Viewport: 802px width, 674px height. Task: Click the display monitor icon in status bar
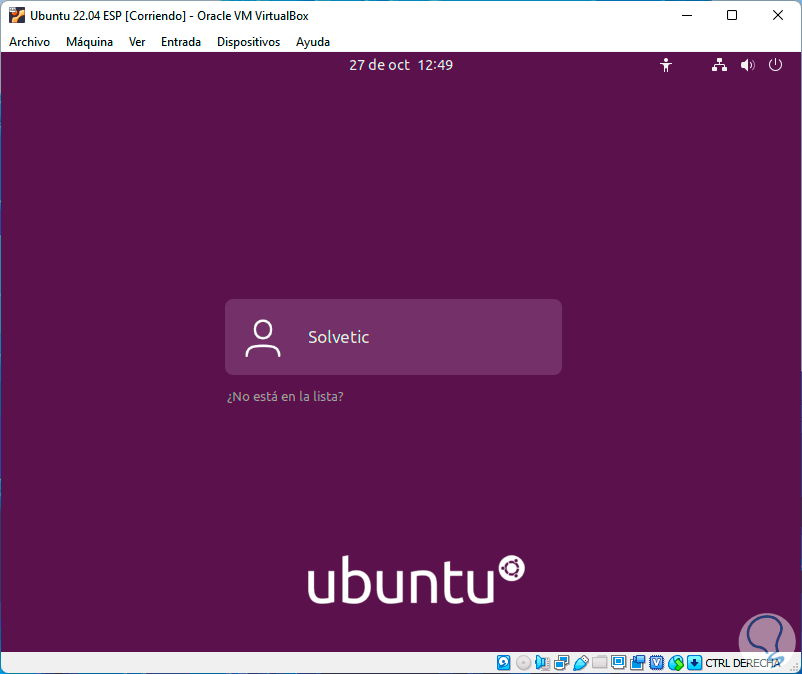[x=618, y=663]
